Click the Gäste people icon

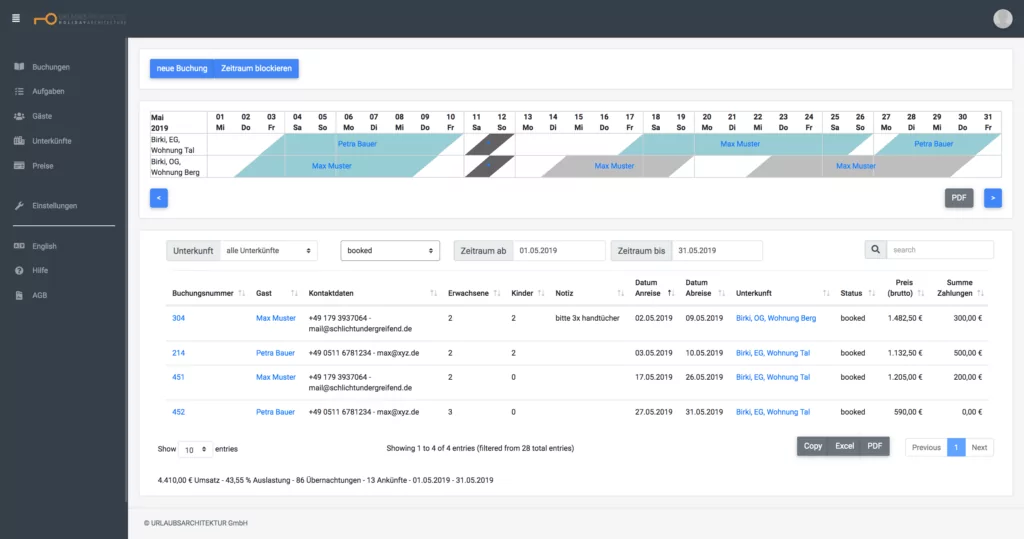(x=19, y=116)
